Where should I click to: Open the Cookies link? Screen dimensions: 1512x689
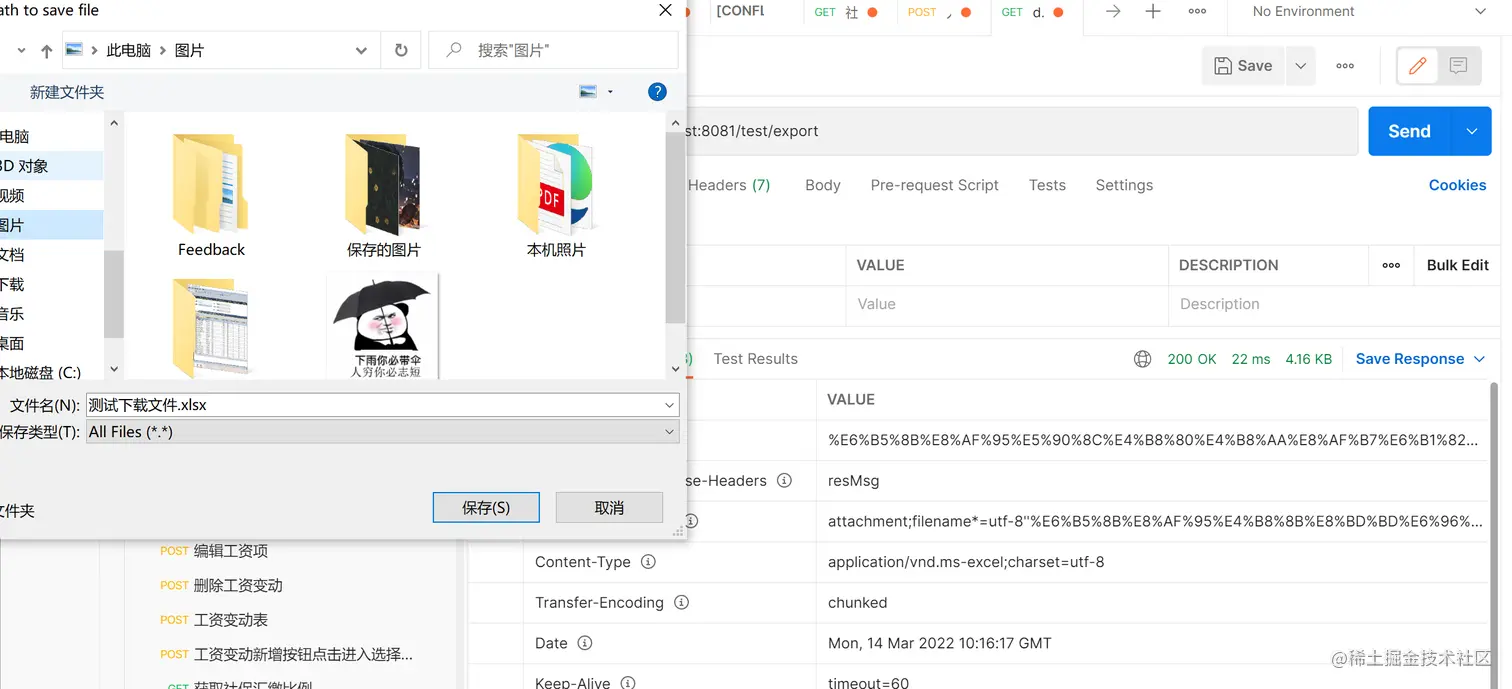pos(1457,185)
